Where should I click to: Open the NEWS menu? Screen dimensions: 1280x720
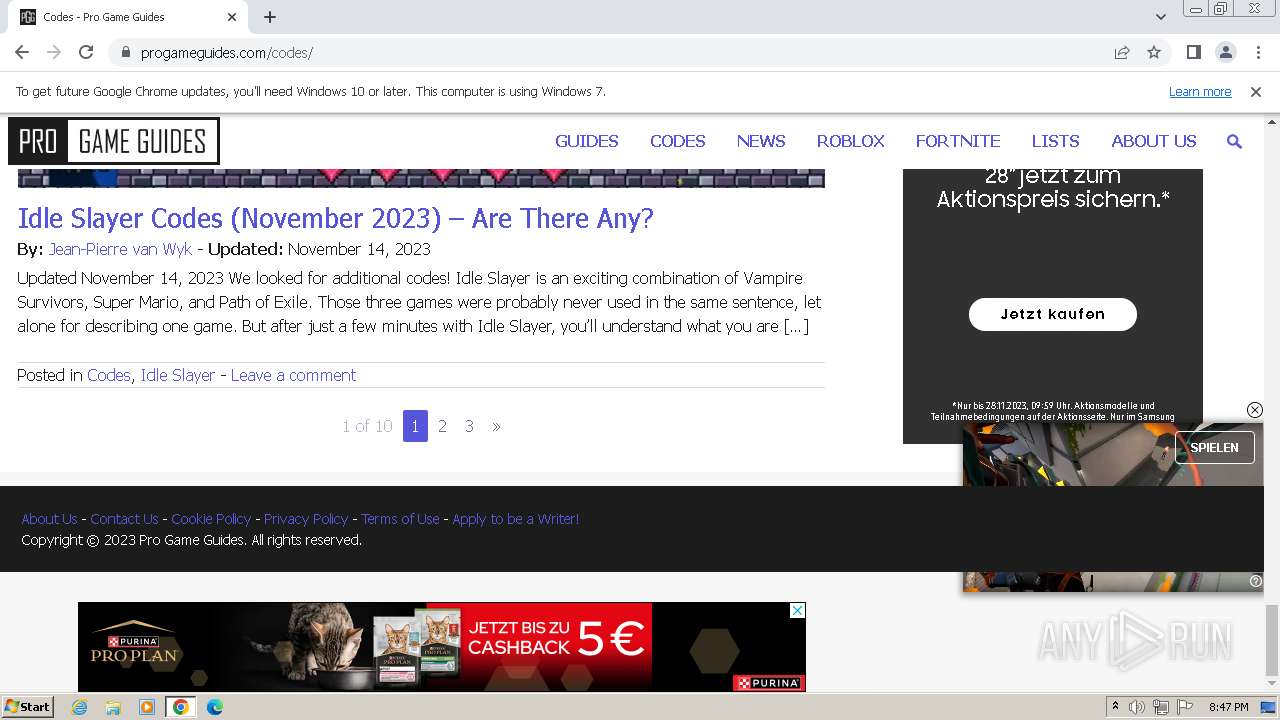click(761, 141)
